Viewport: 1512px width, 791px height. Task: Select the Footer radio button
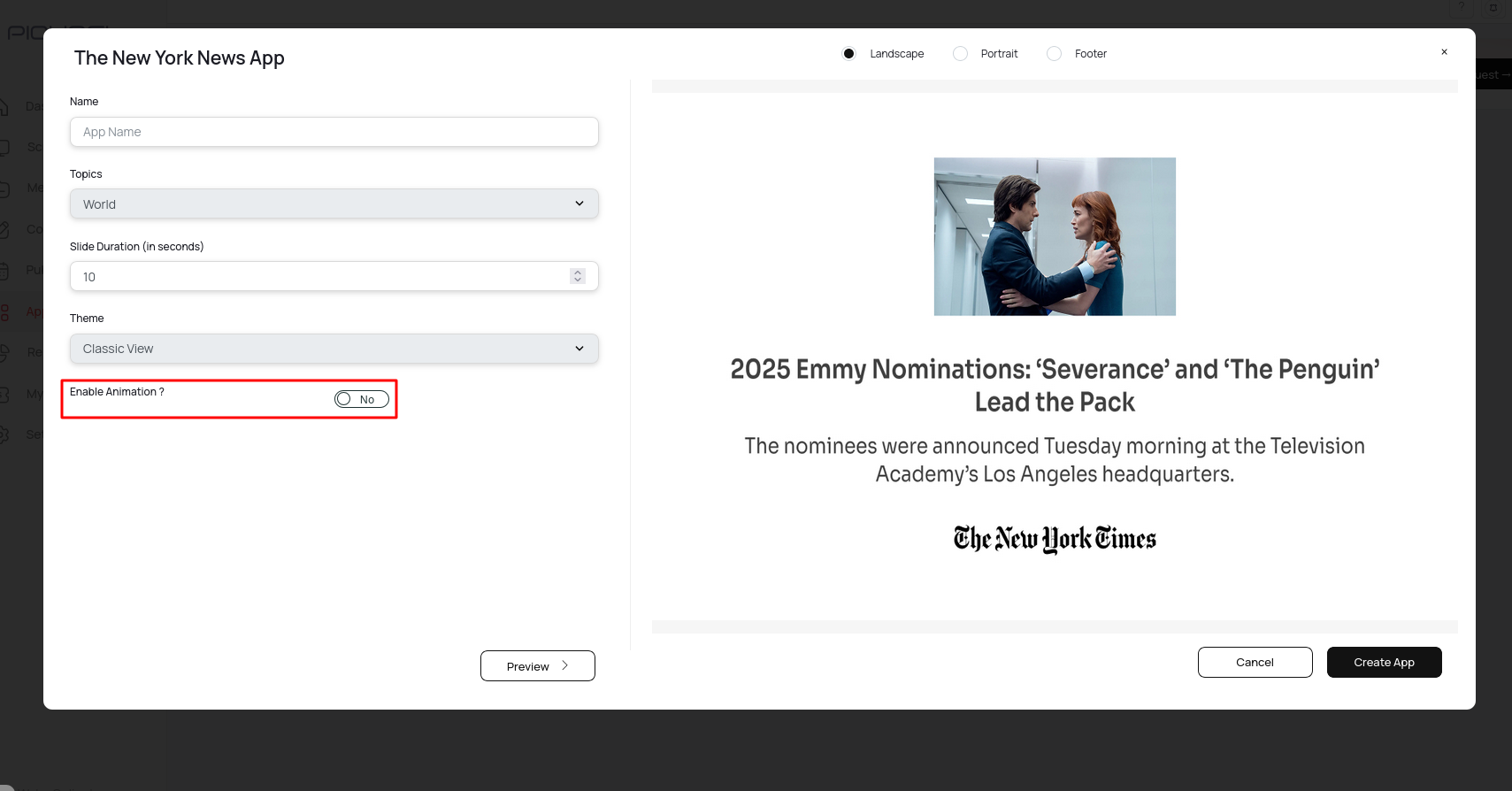pos(1054,54)
